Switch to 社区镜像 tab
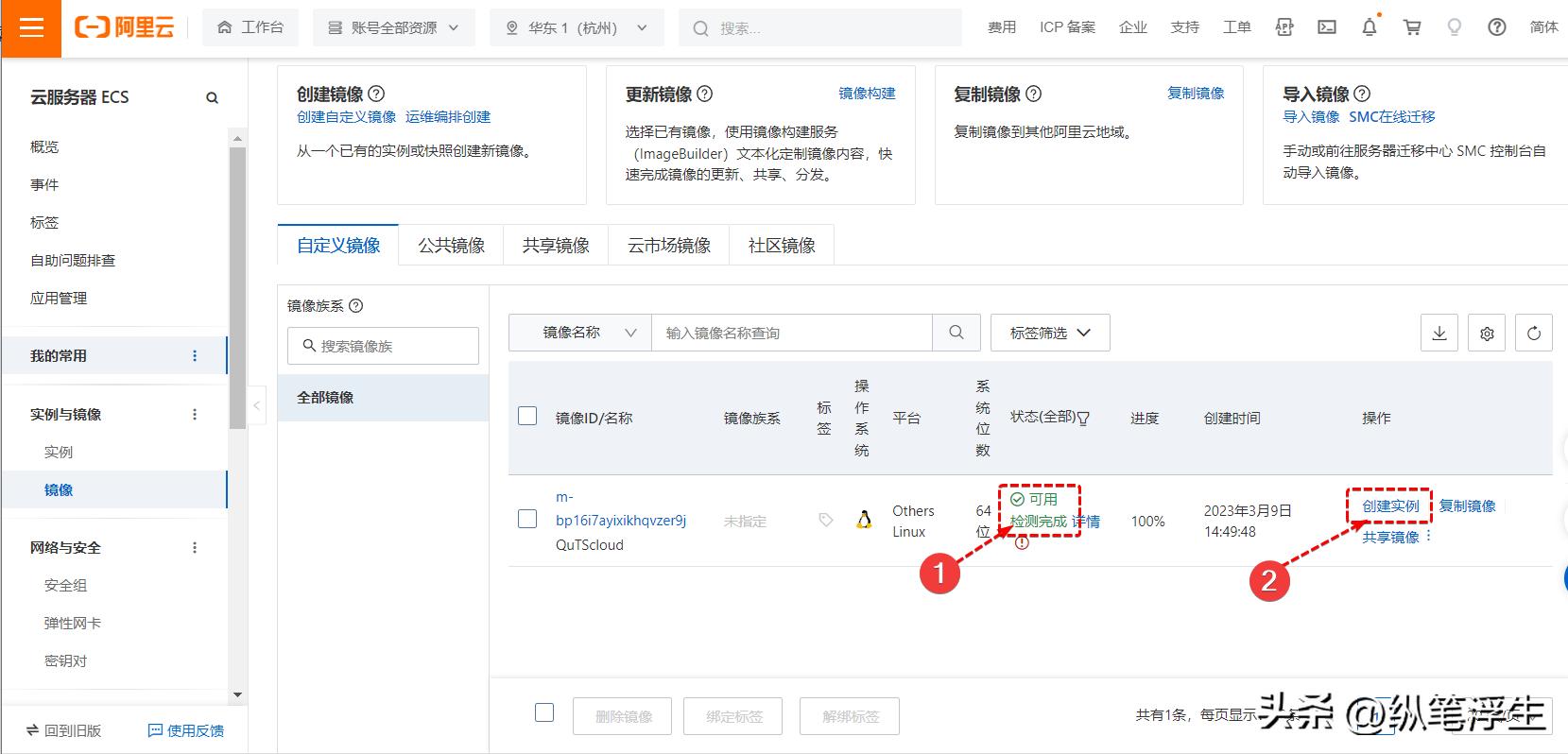The image size is (1568, 754). pyautogui.click(x=782, y=245)
